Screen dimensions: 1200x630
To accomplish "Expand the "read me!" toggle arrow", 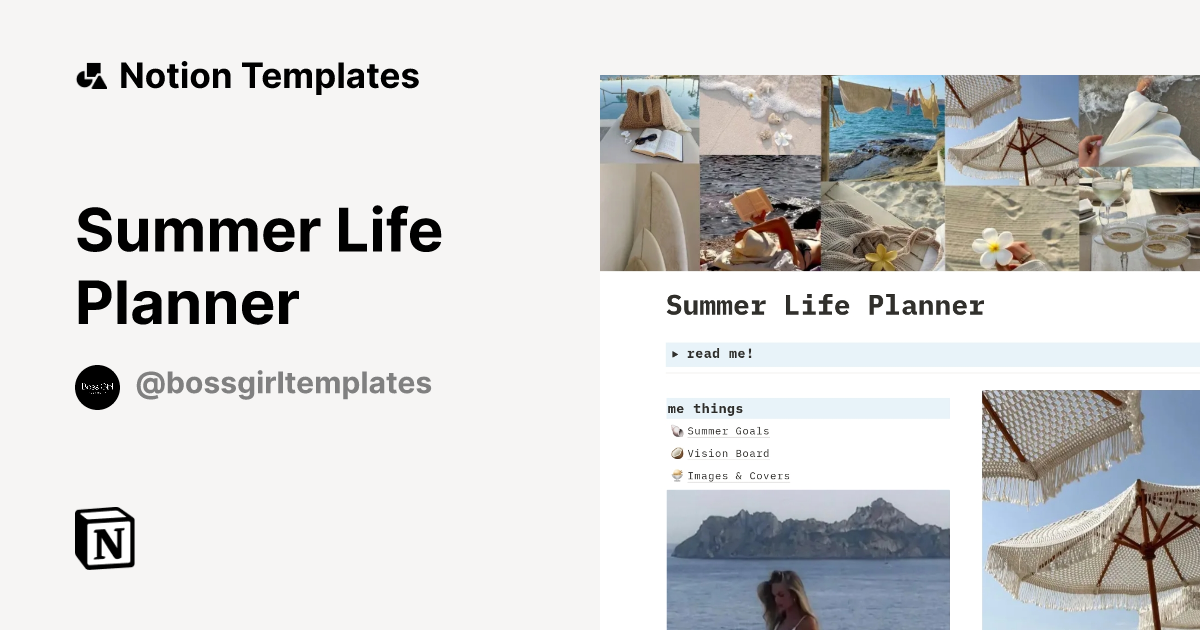I will pos(676,354).
